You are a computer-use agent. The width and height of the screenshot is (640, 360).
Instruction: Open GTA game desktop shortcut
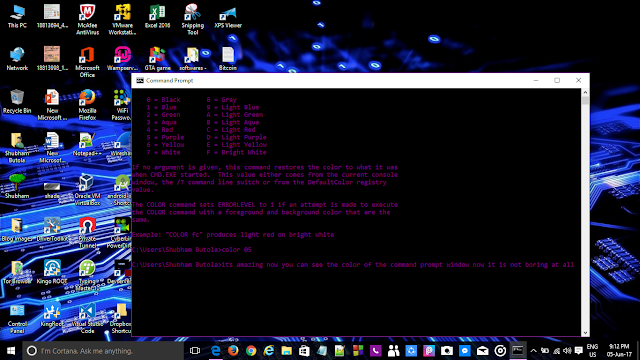click(x=157, y=59)
